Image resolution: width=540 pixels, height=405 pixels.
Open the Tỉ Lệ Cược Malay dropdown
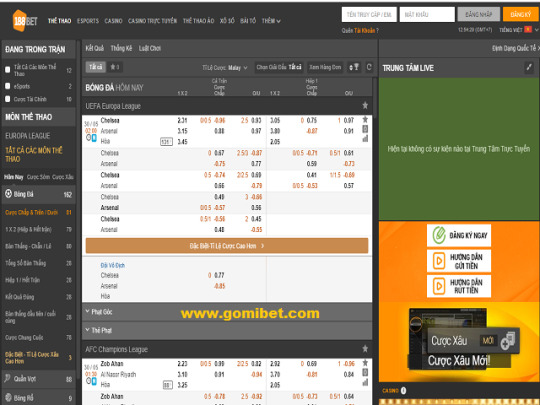coord(225,68)
